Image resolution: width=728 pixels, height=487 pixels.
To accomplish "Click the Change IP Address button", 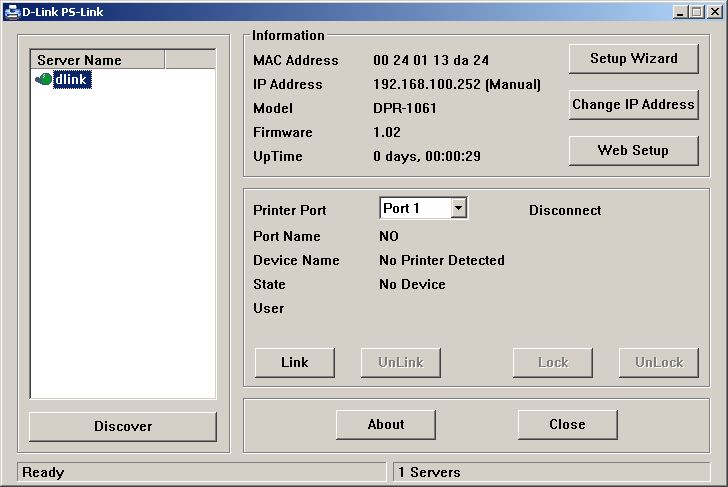I will coord(634,104).
